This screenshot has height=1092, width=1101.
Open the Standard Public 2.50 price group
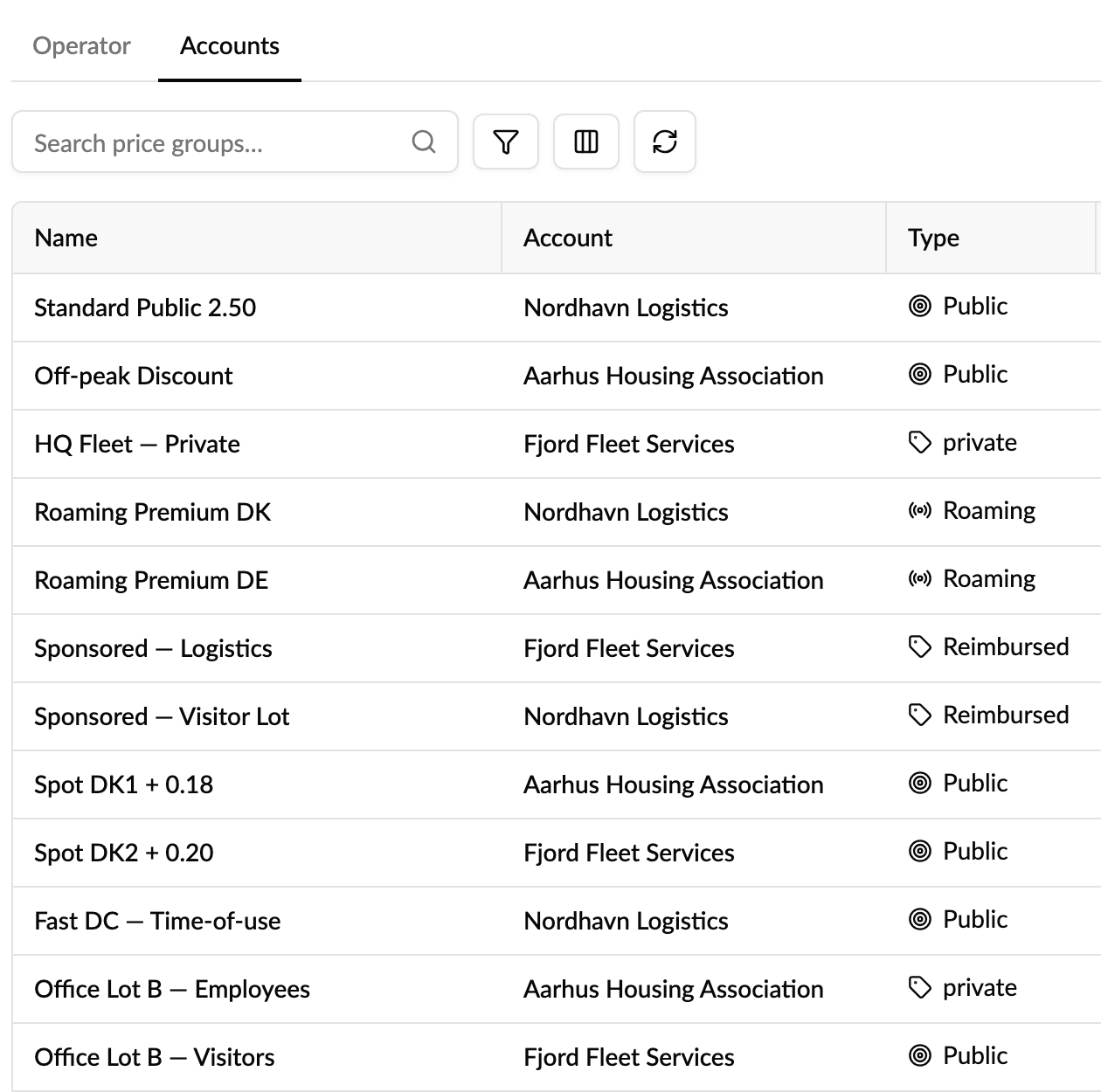(145, 308)
